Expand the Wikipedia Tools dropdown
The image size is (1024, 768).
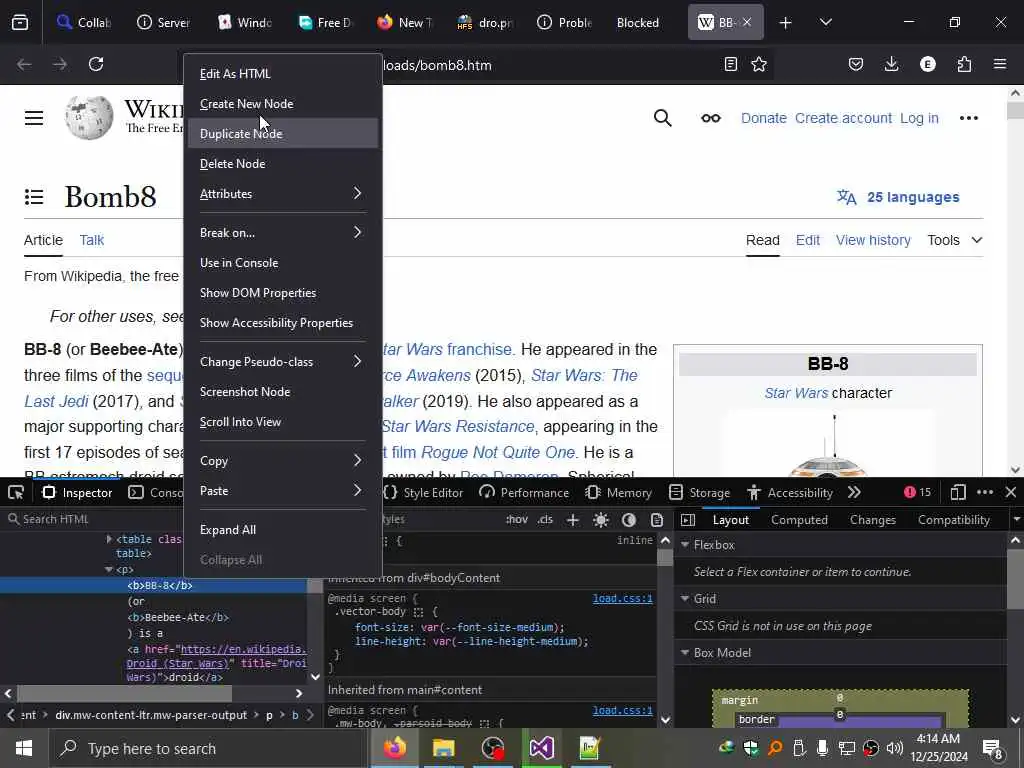955,240
